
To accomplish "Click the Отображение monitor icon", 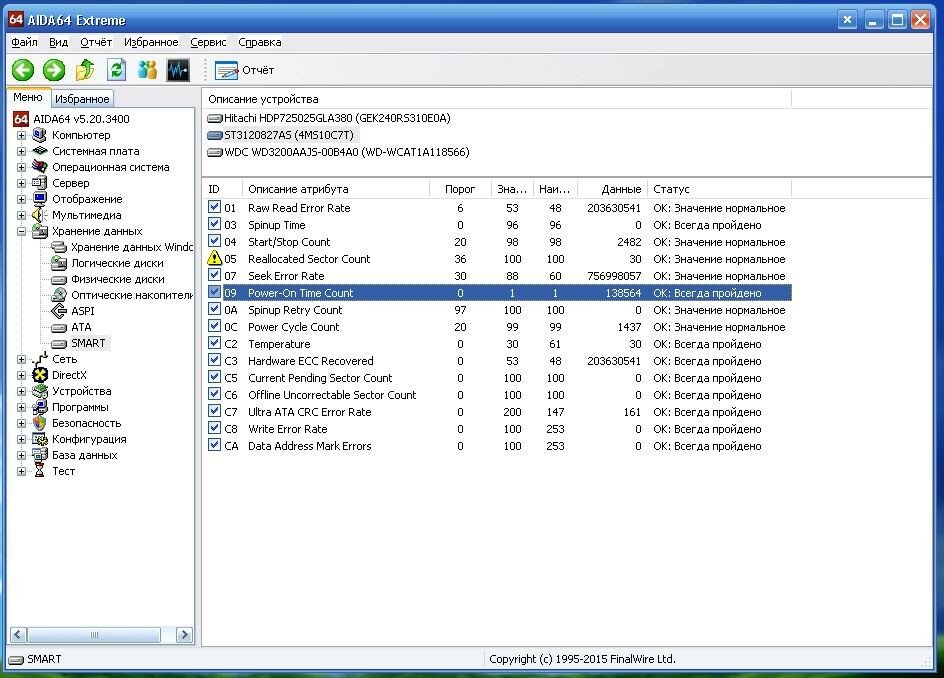I will [x=40, y=199].
